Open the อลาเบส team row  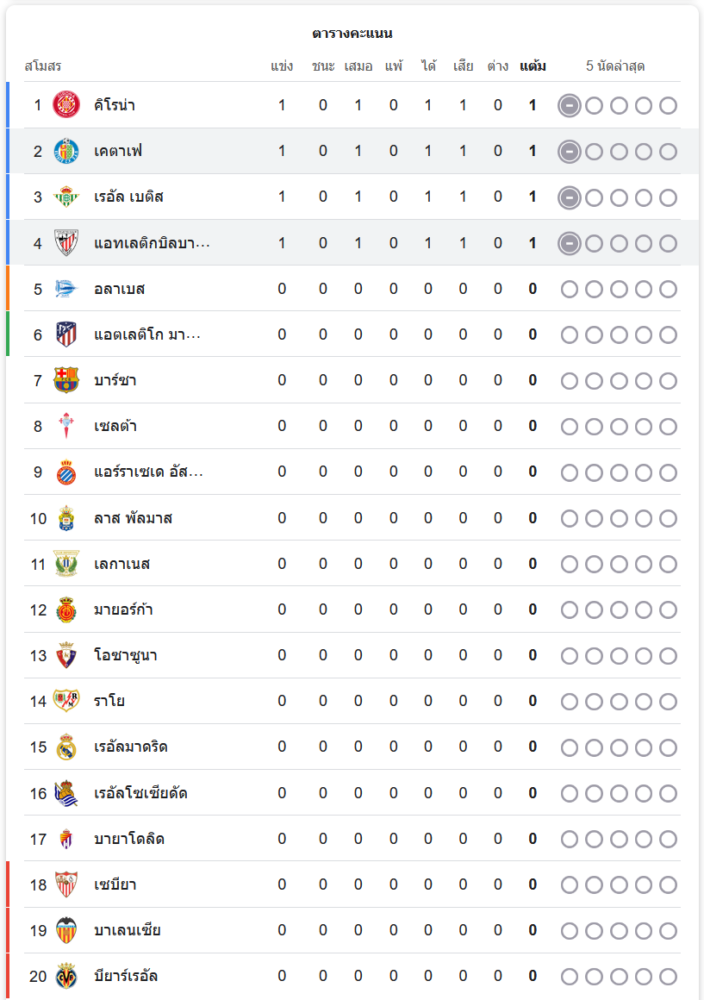coord(119,289)
